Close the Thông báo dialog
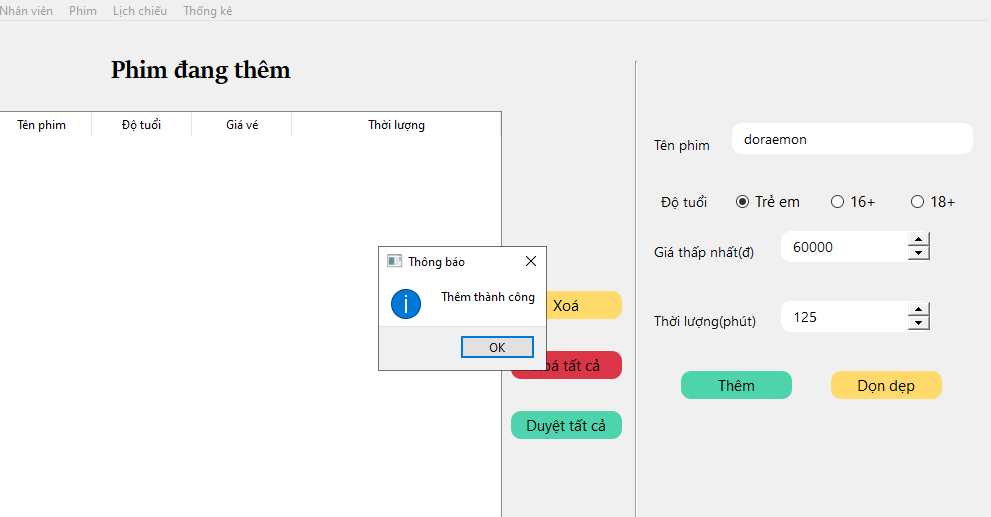The width and height of the screenshot is (991, 517). (x=531, y=261)
